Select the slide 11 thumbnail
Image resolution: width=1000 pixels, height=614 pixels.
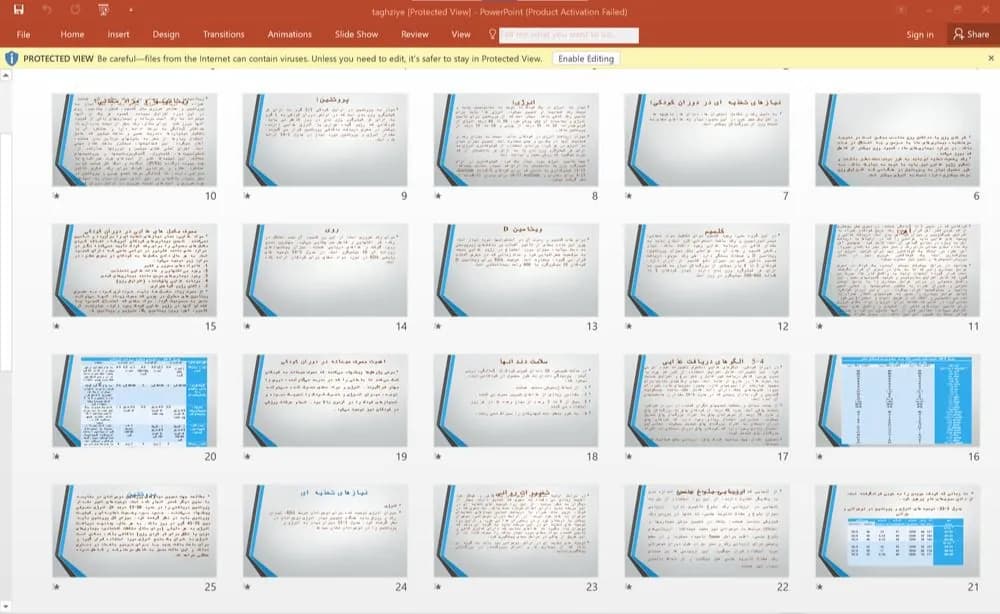(x=897, y=270)
